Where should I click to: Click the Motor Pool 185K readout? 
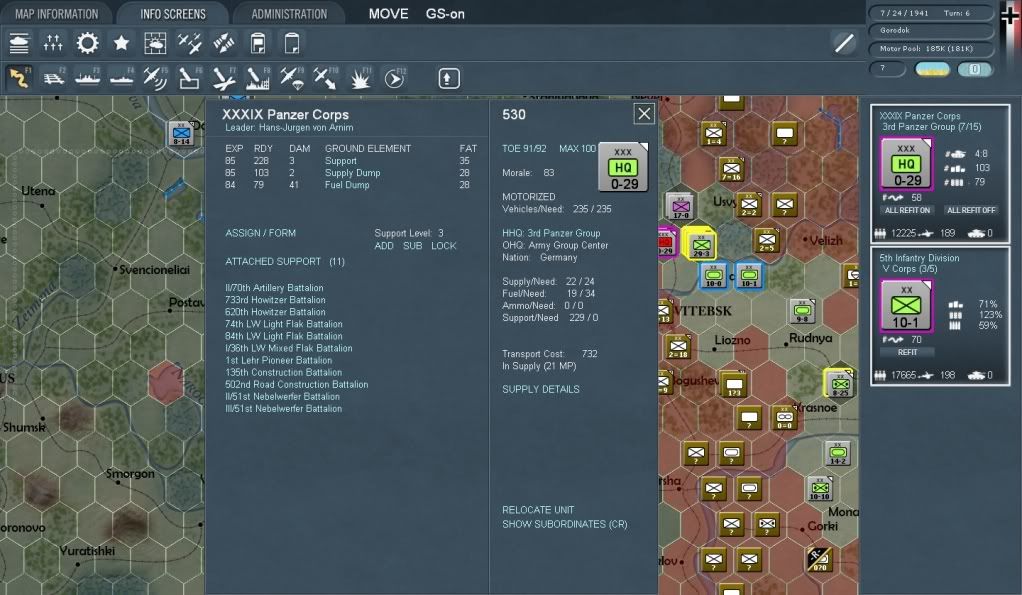(x=930, y=48)
